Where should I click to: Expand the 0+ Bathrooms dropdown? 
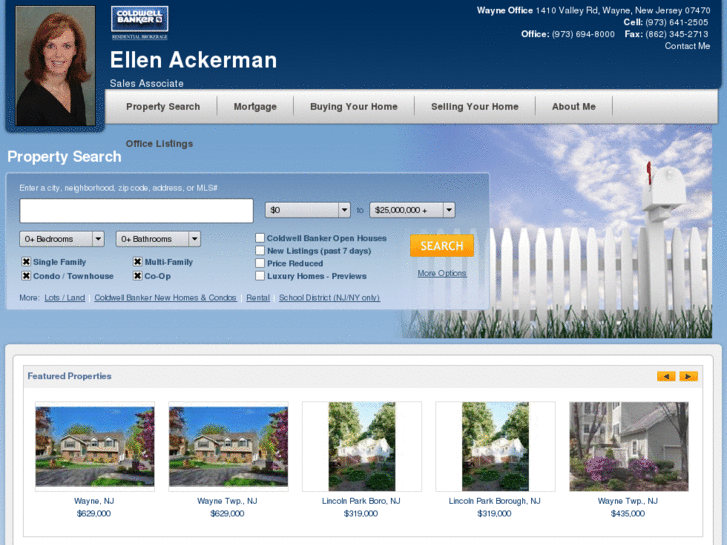click(x=158, y=239)
